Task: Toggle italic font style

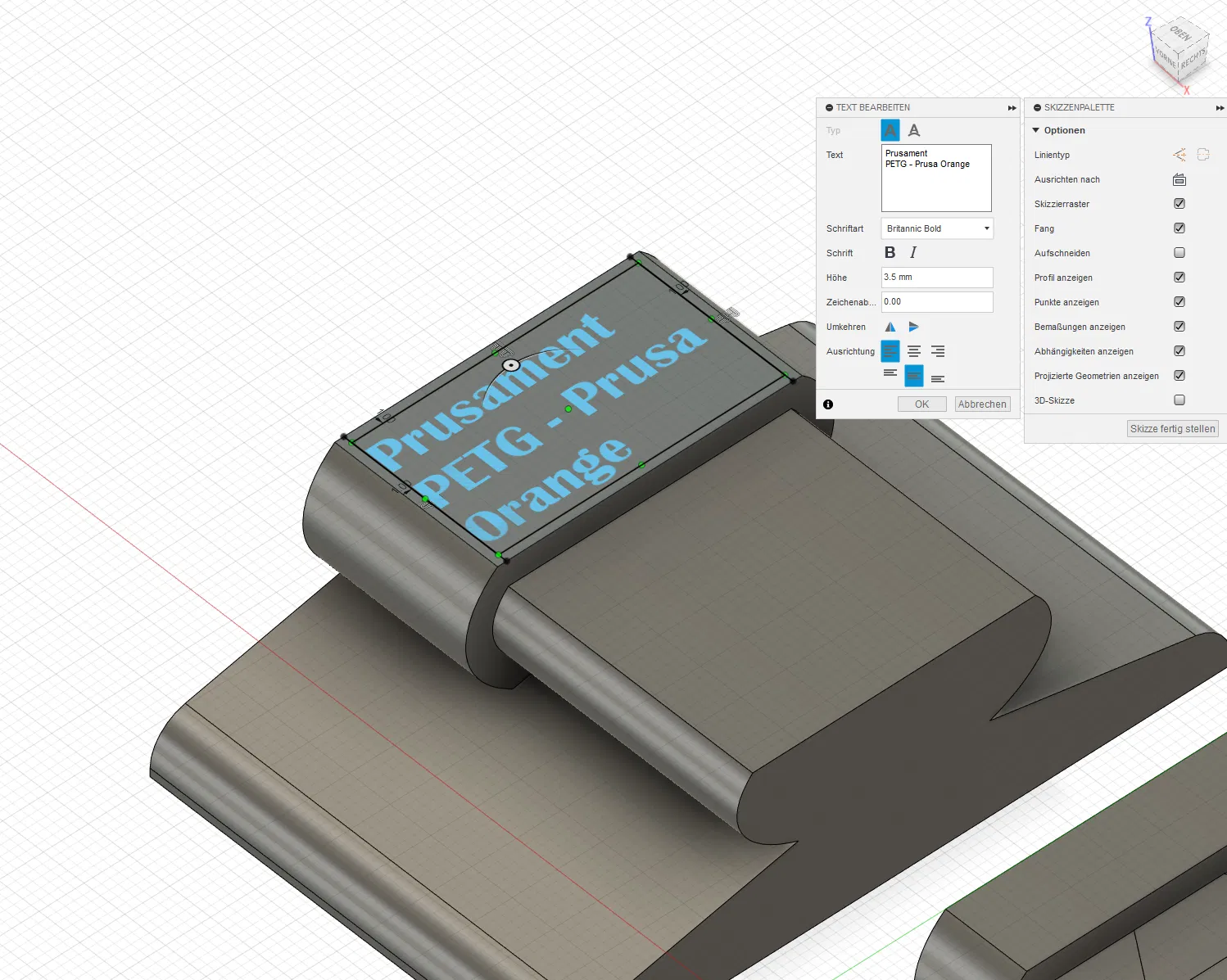Action: [913, 253]
